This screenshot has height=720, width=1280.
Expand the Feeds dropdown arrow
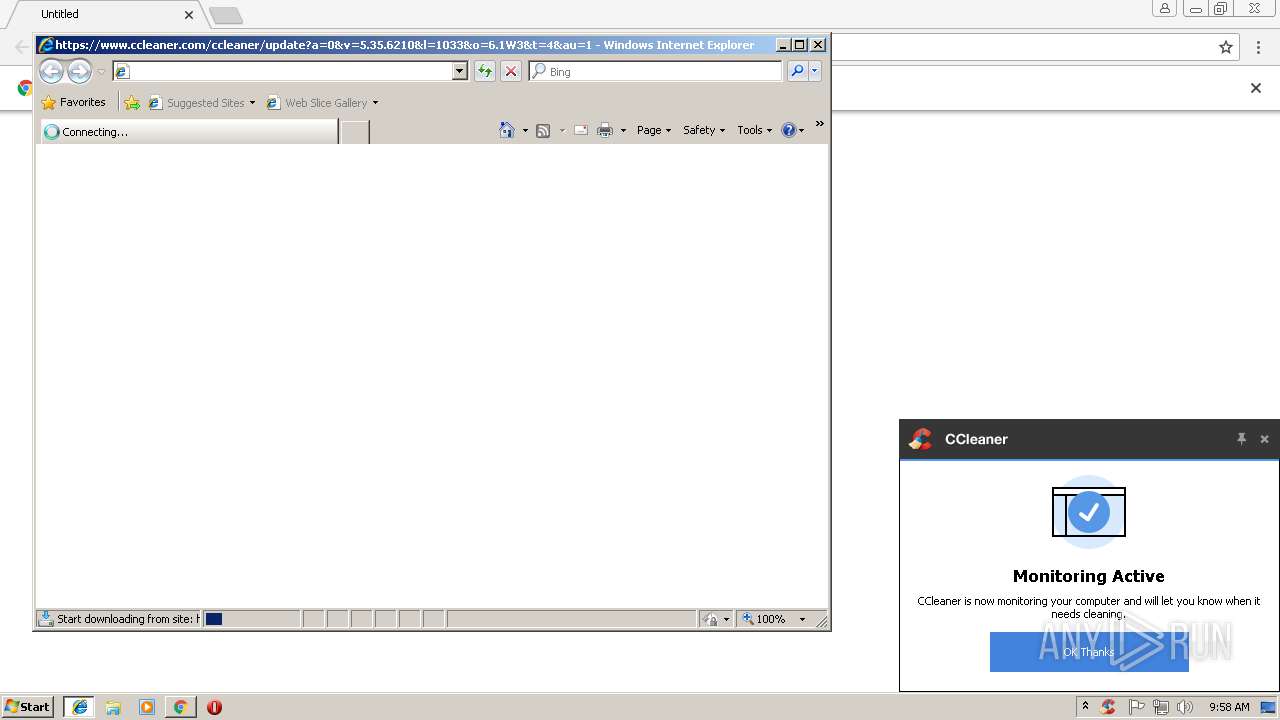click(x=562, y=130)
